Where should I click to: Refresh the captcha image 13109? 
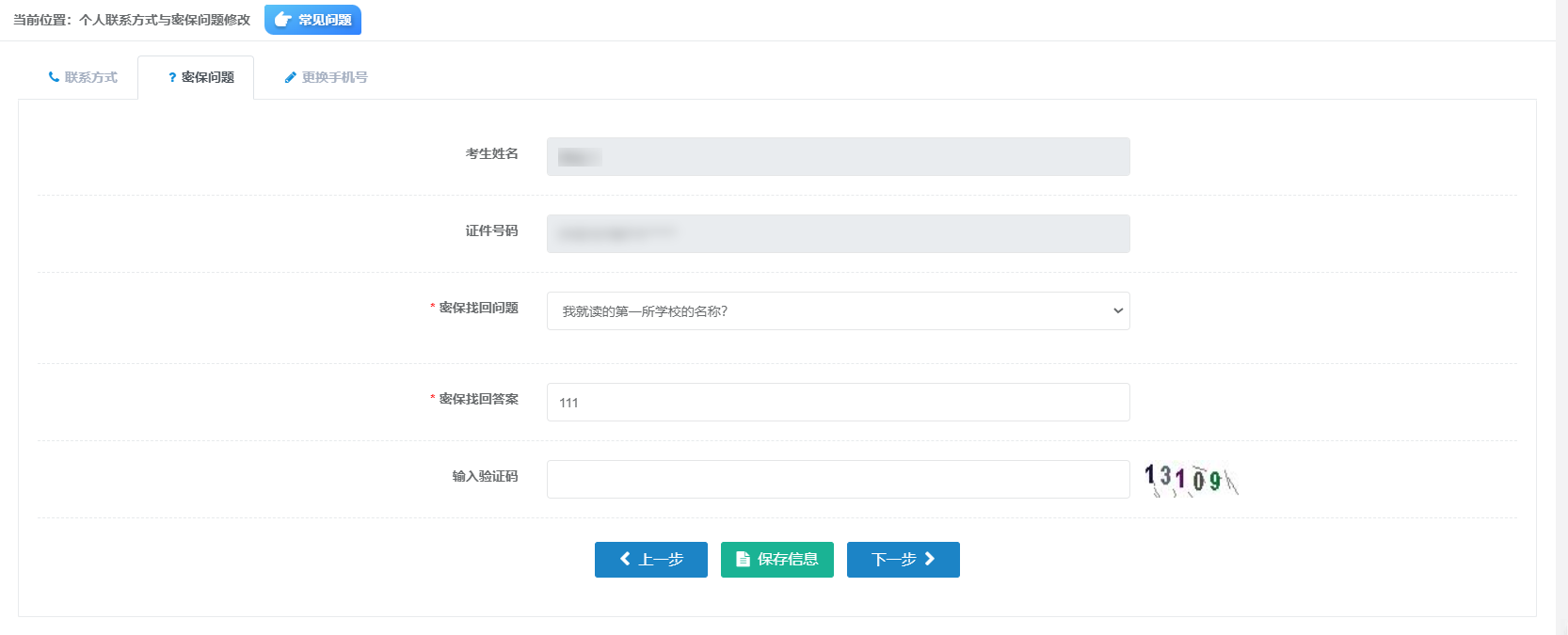(1191, 480)
